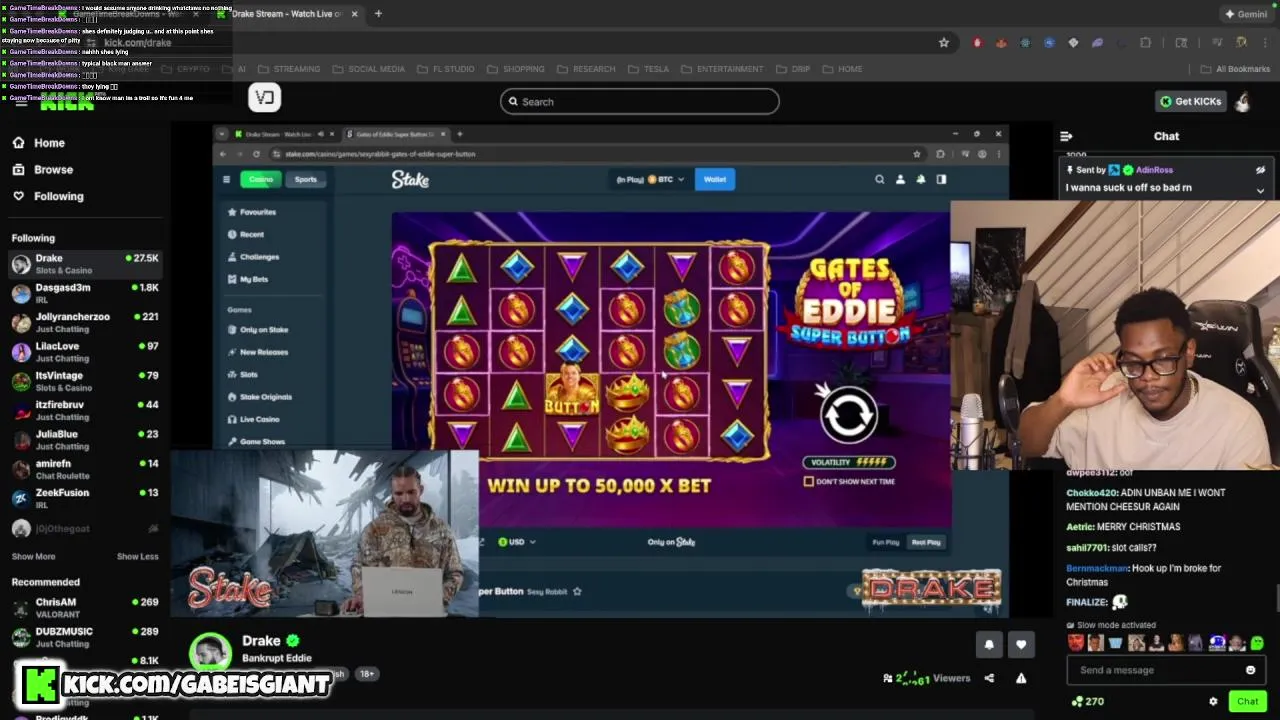Select Dasgasd3m channel in sidebar
The image size is (1280, 720).
(85, 293)
